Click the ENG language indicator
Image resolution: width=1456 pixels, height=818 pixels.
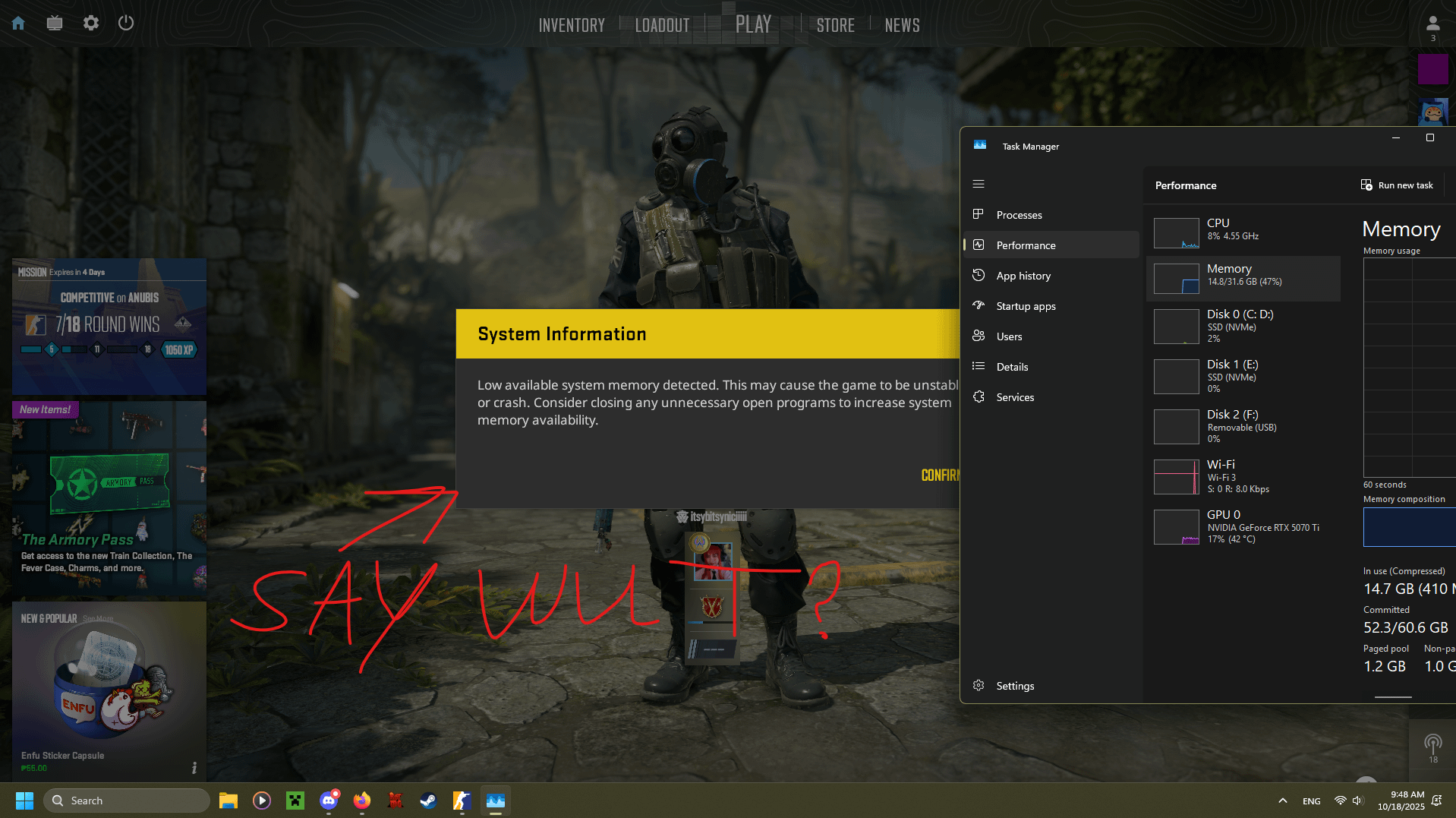pyautogui.click(x=1311, y=801)
